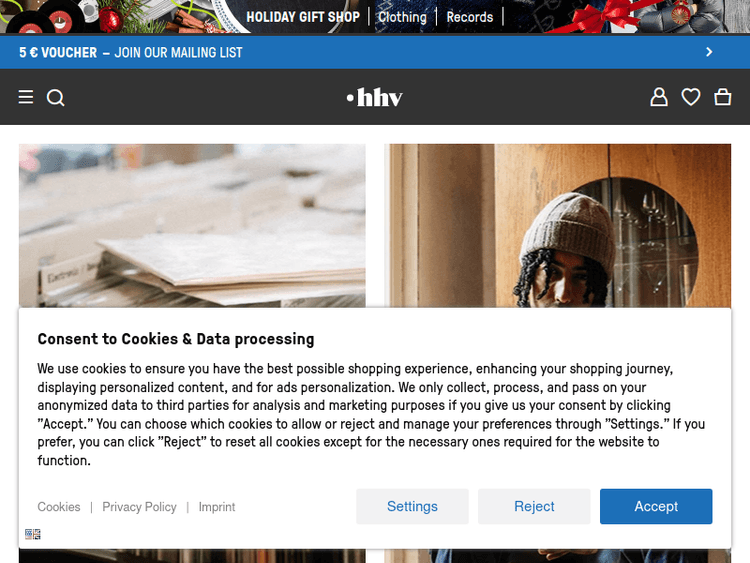Open the user account icon

659,97
